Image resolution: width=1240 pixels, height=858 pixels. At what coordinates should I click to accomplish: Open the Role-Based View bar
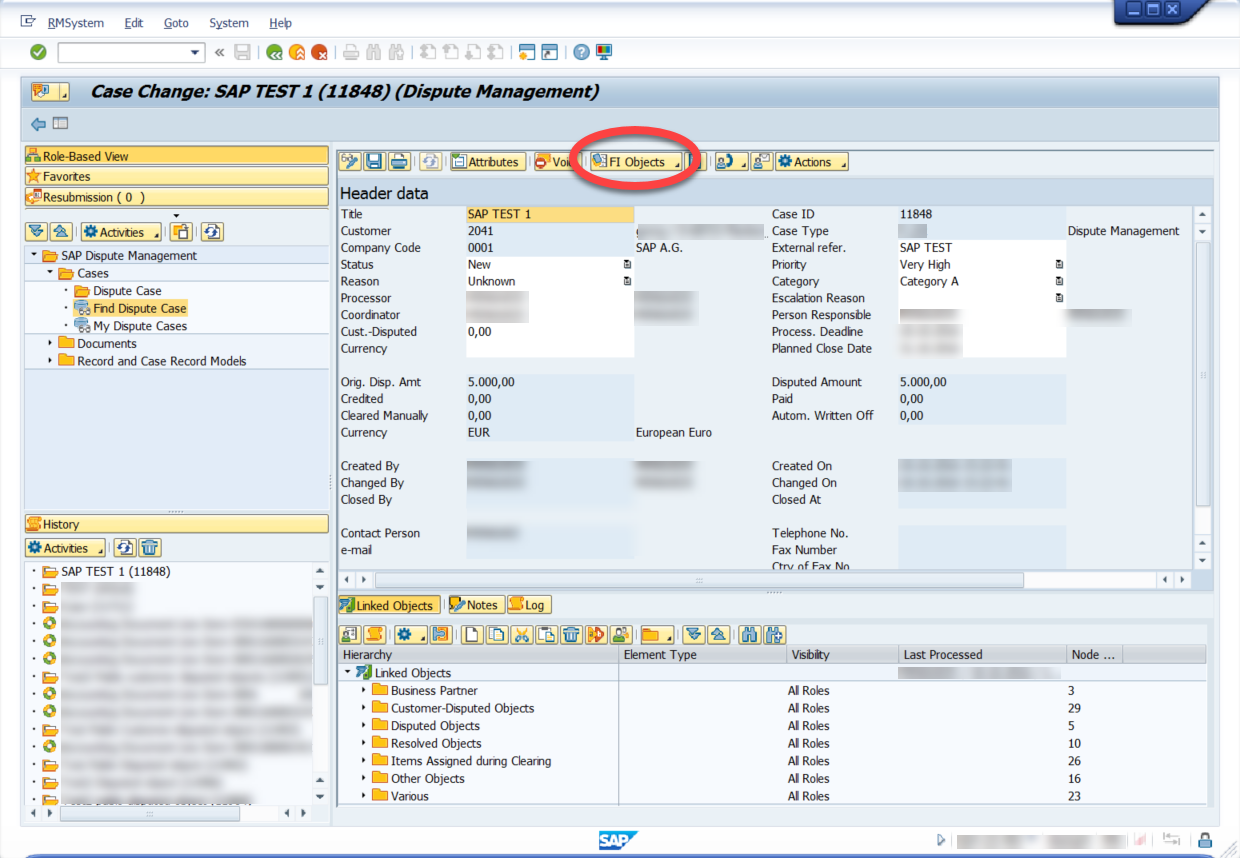click(x=176, y=156)
